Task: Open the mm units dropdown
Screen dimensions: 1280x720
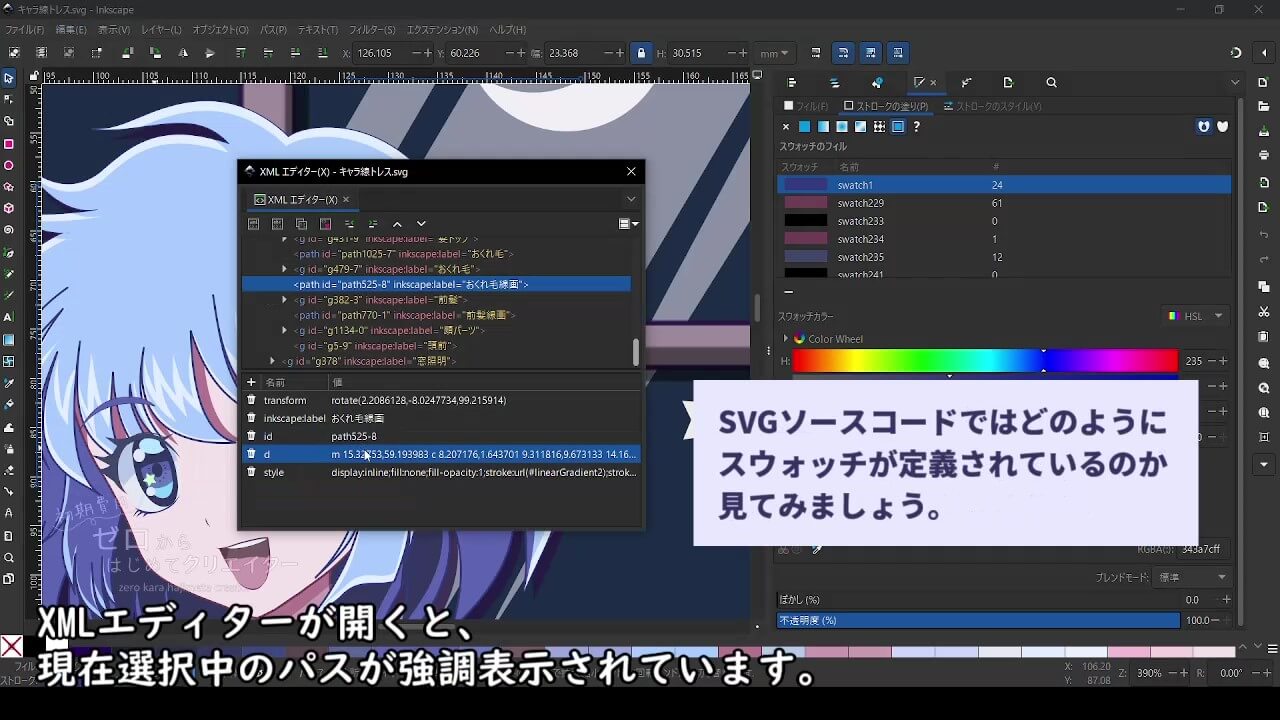Action: click(773, 53)
